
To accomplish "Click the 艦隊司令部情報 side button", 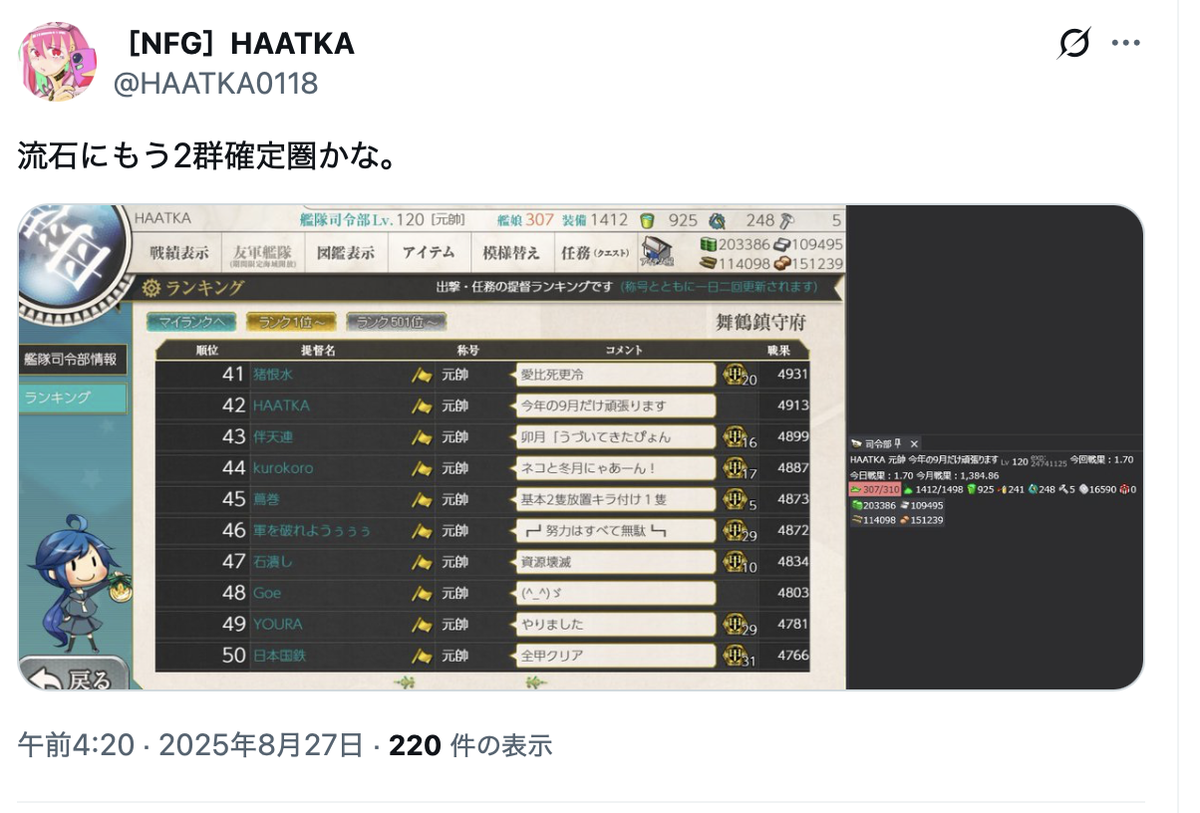I will (72, 359).
